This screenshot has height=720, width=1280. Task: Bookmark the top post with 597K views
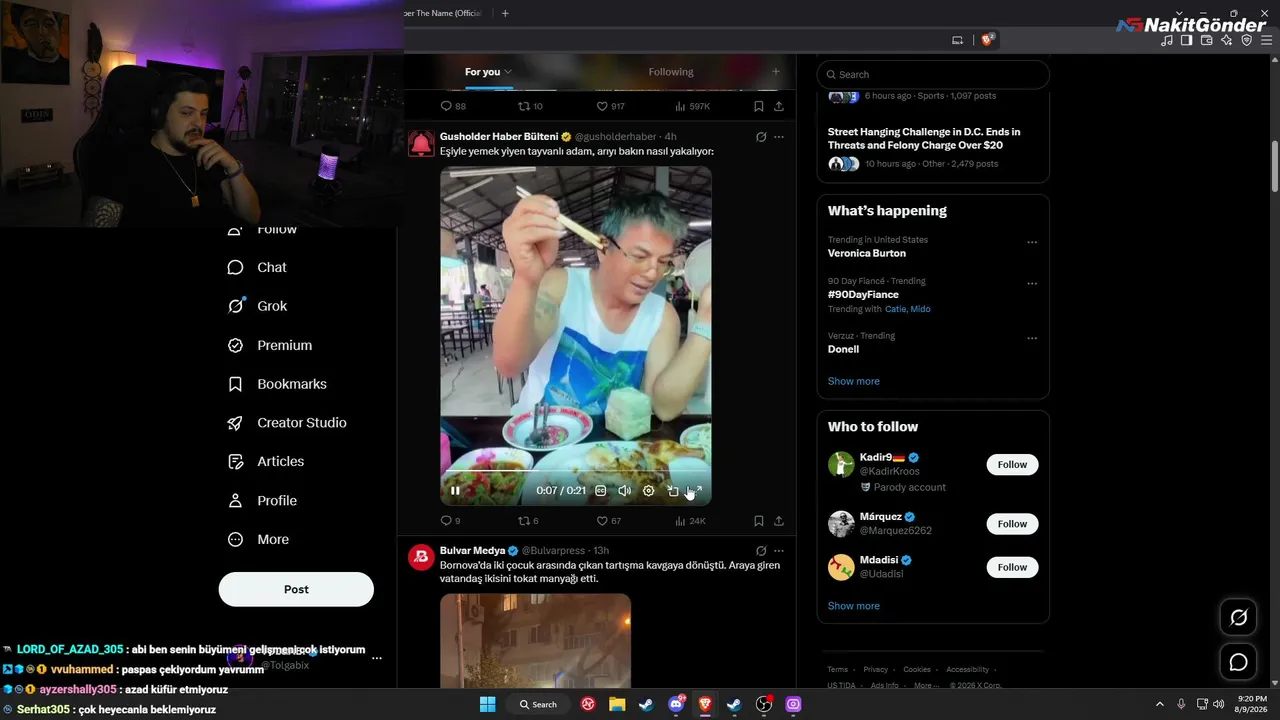[759, 106]
